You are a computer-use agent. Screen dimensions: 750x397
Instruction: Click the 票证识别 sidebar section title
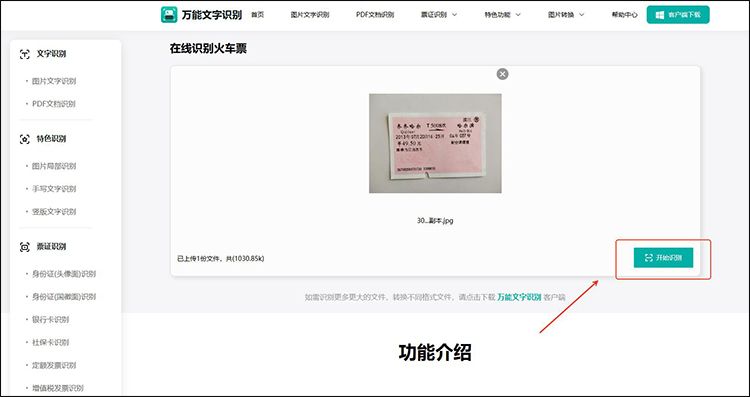(51, 247)
